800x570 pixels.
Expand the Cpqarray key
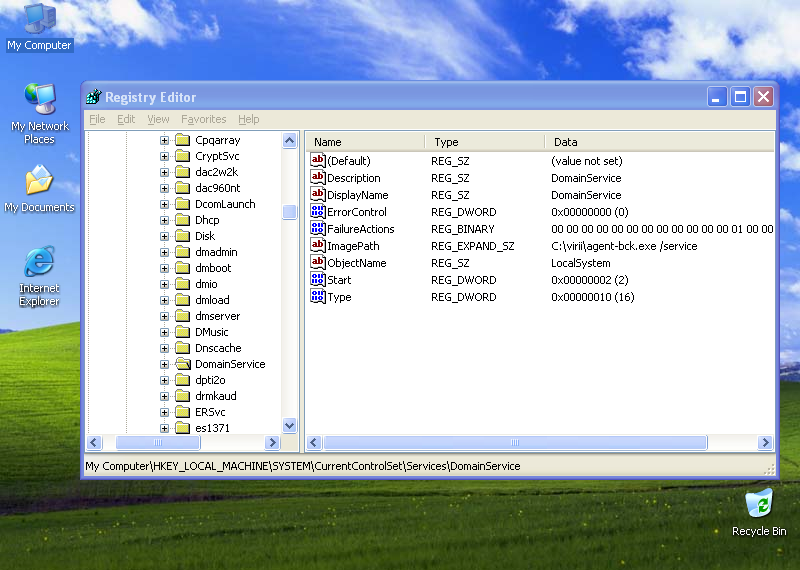coord(164,140)
